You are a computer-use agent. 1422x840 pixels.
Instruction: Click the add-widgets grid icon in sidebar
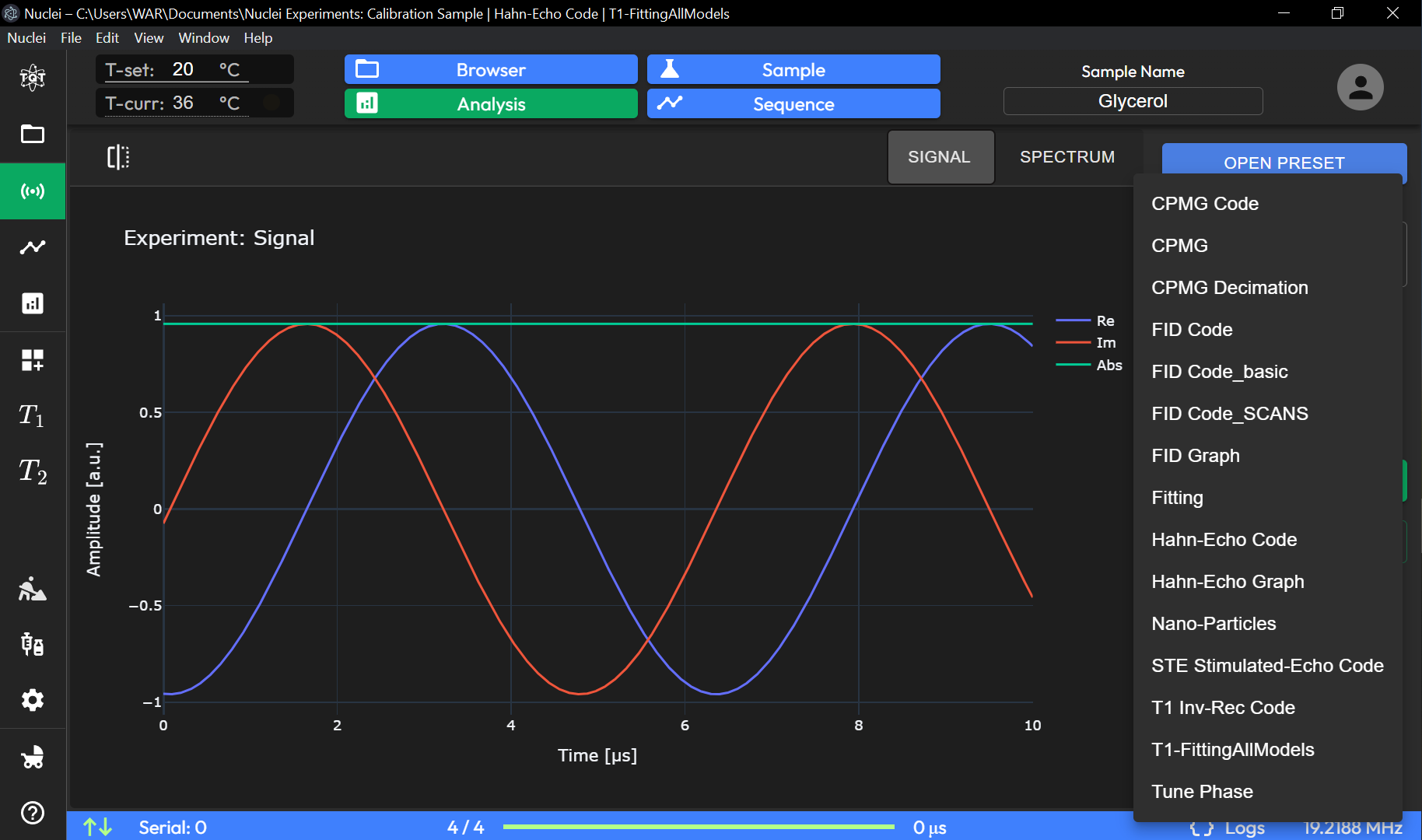[x=33, y=360]
